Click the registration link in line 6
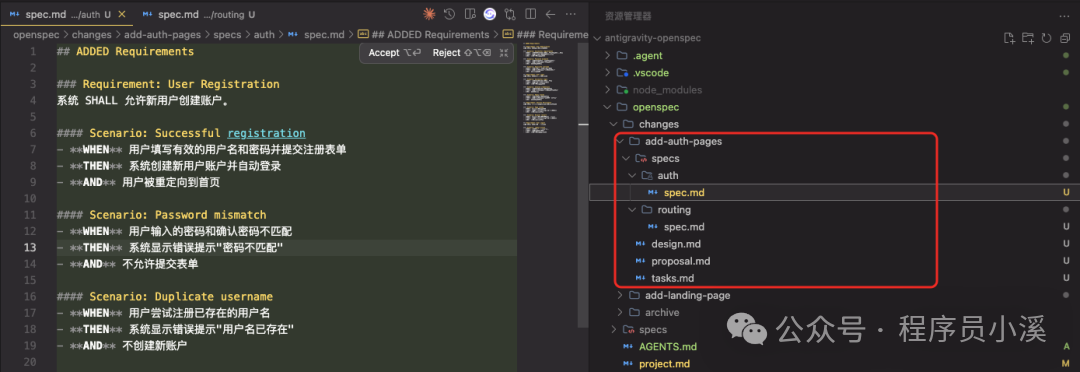This screenshot has height=372, width=1080. click(x=267, y=133)
